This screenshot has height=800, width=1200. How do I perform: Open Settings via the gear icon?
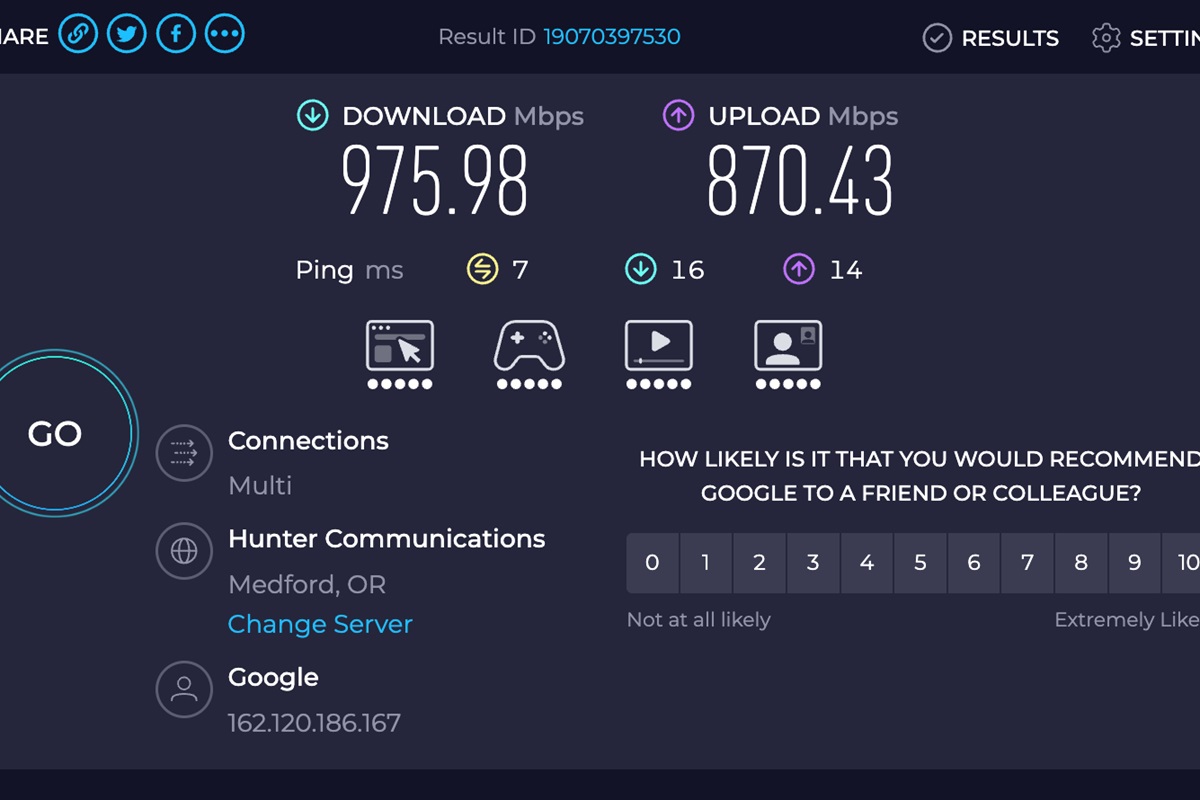tap(1106, 36)
